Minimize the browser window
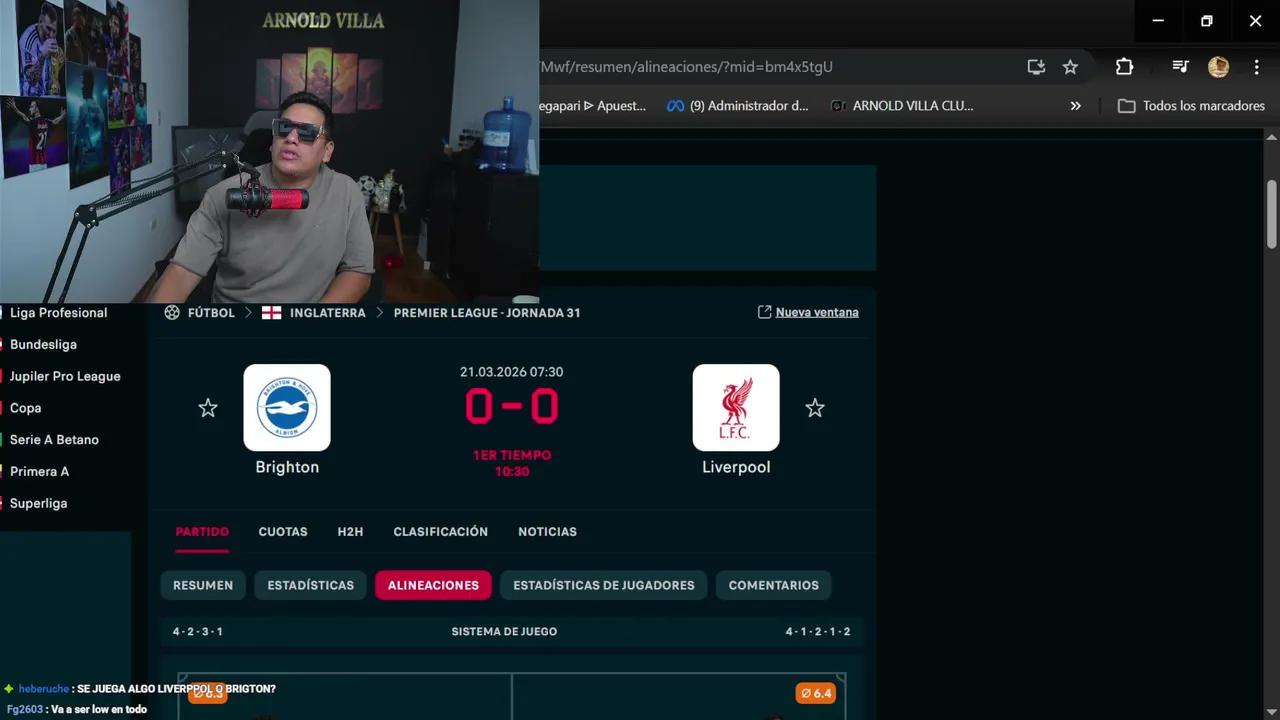The width and height of the screenshot is (1280, 720). click(x=1158, y=21)
